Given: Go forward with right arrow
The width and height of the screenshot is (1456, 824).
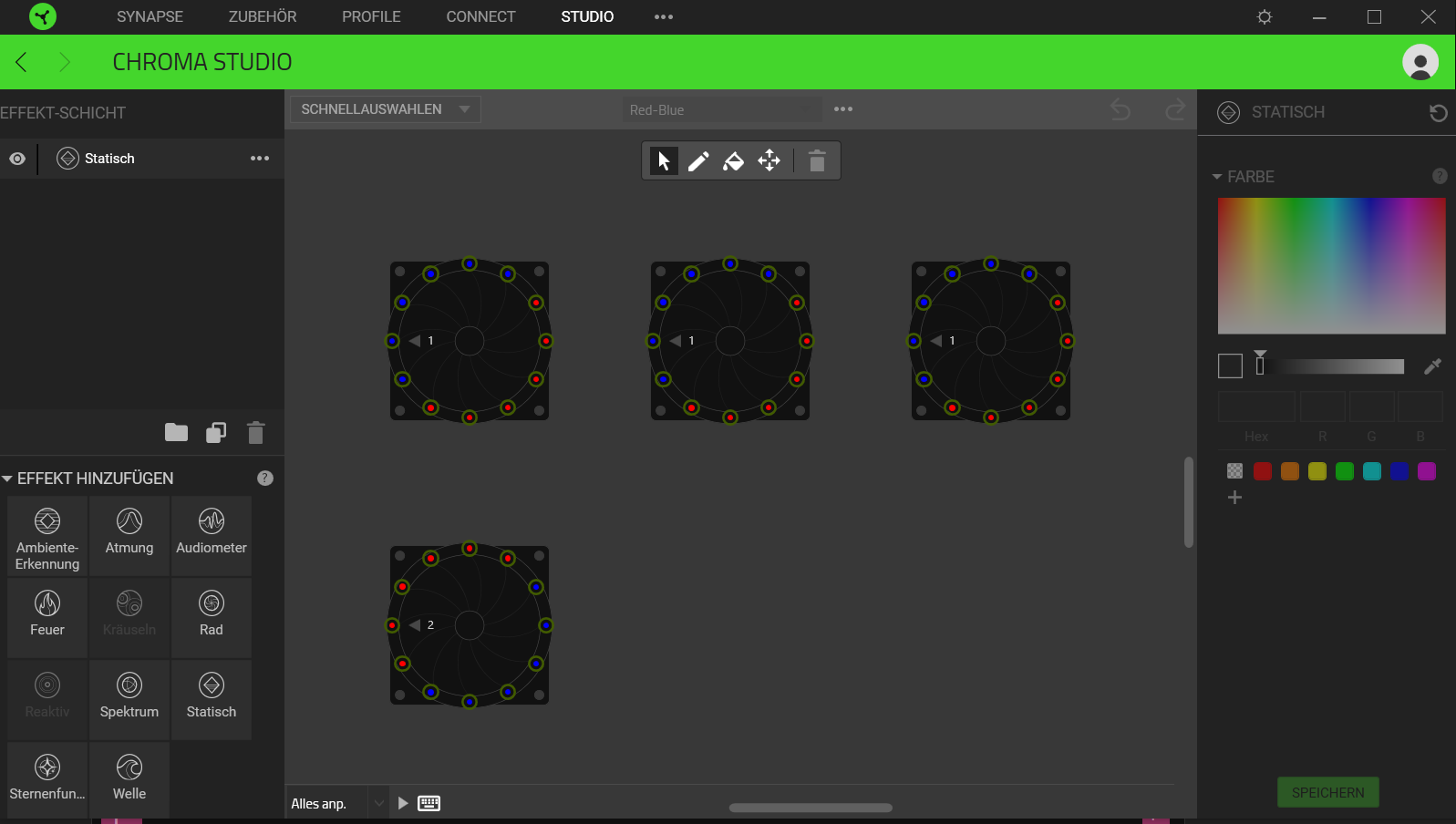Looking at the screenshot, I should (x=64, y=62).
